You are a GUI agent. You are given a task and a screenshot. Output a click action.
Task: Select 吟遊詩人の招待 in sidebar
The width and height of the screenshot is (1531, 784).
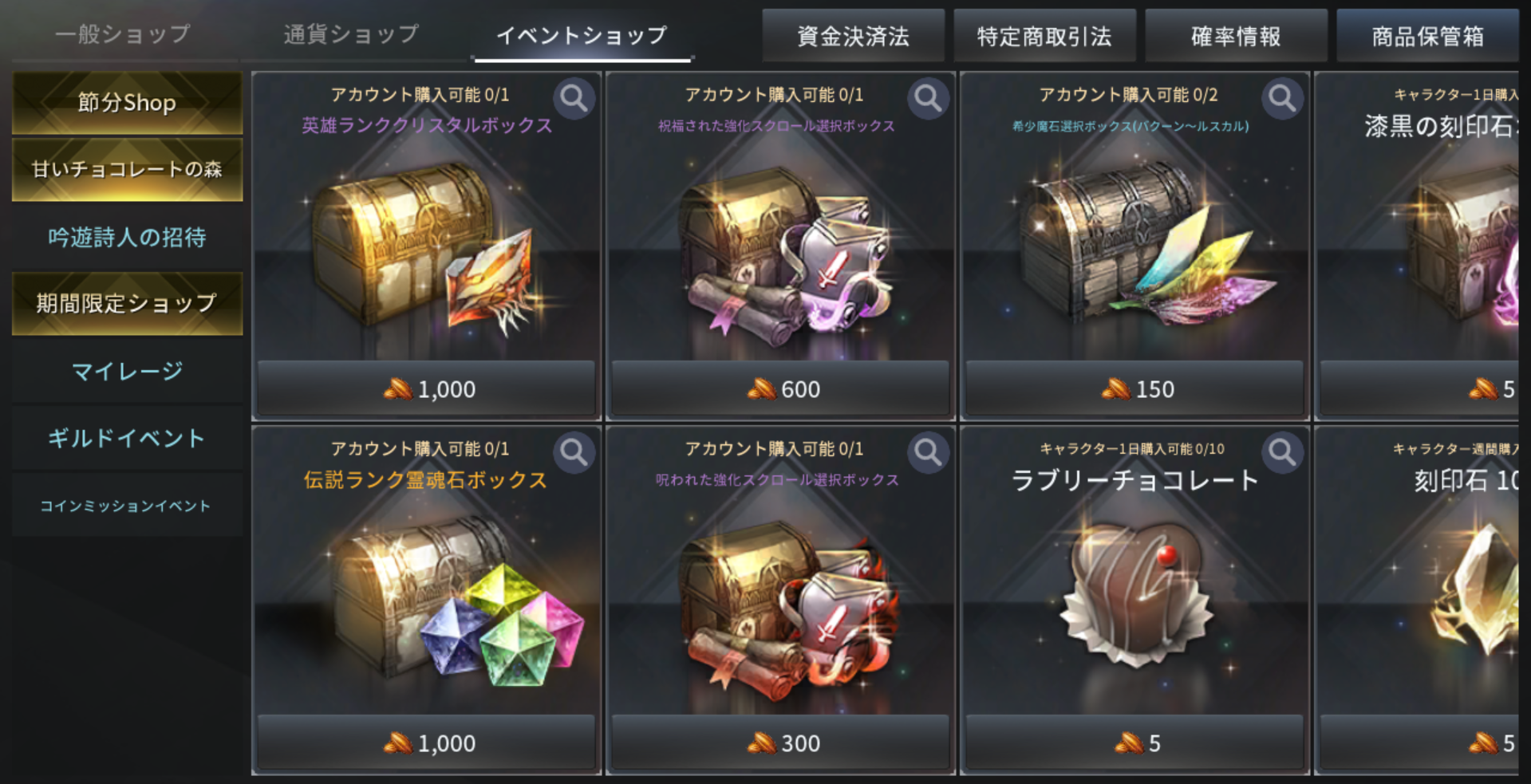point(127,237)
